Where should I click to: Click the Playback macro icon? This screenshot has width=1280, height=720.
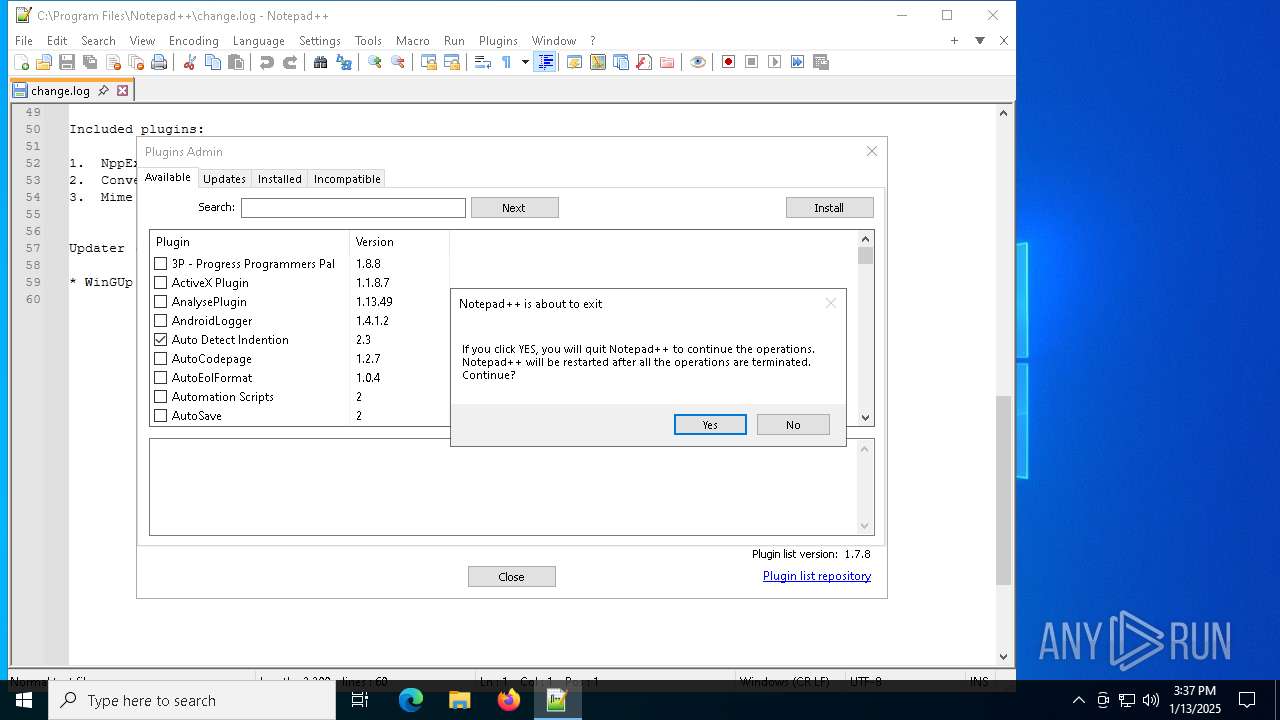pos(774,62)
